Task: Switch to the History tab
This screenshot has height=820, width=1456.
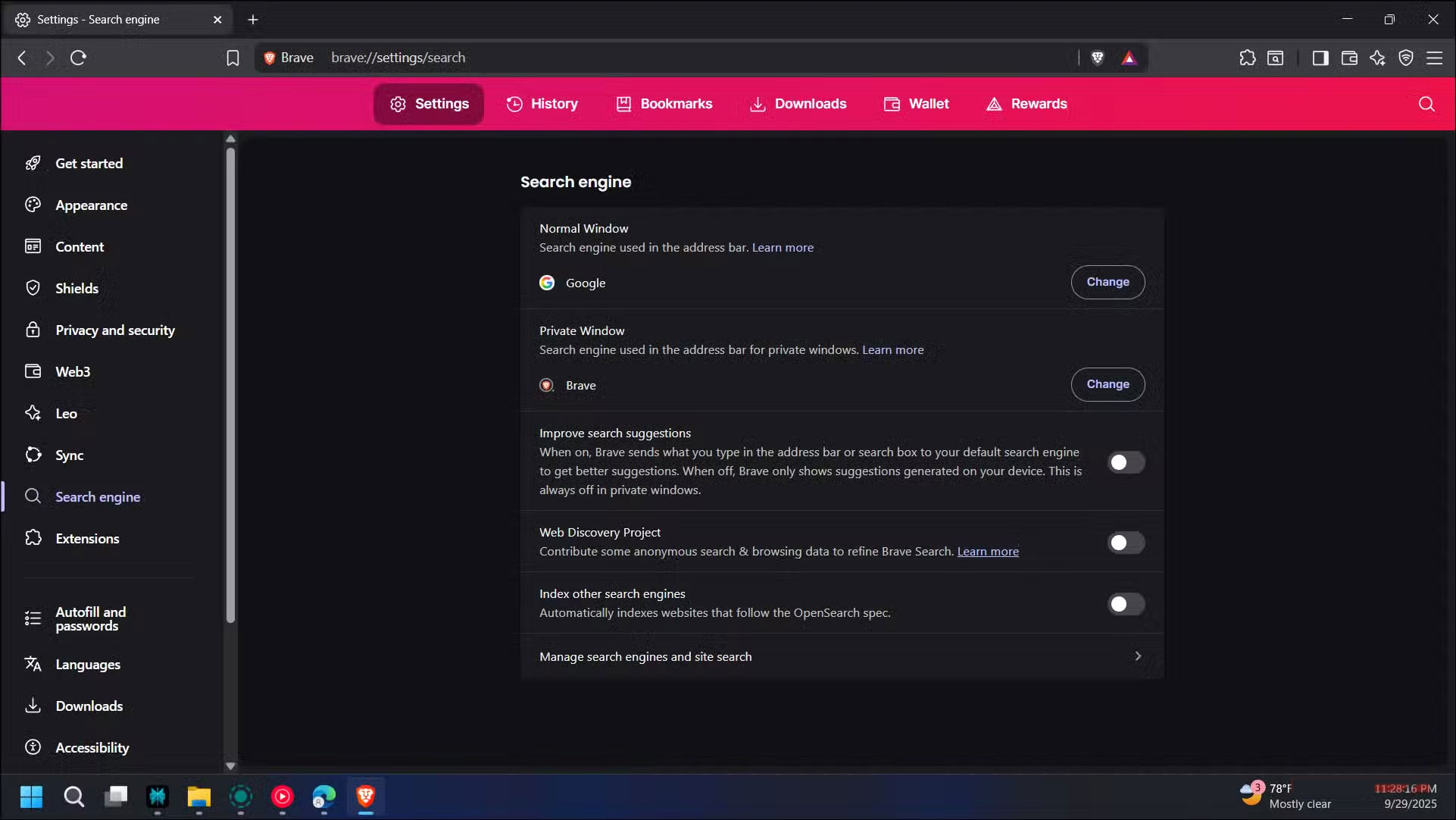Action: [x=542, y=104]
